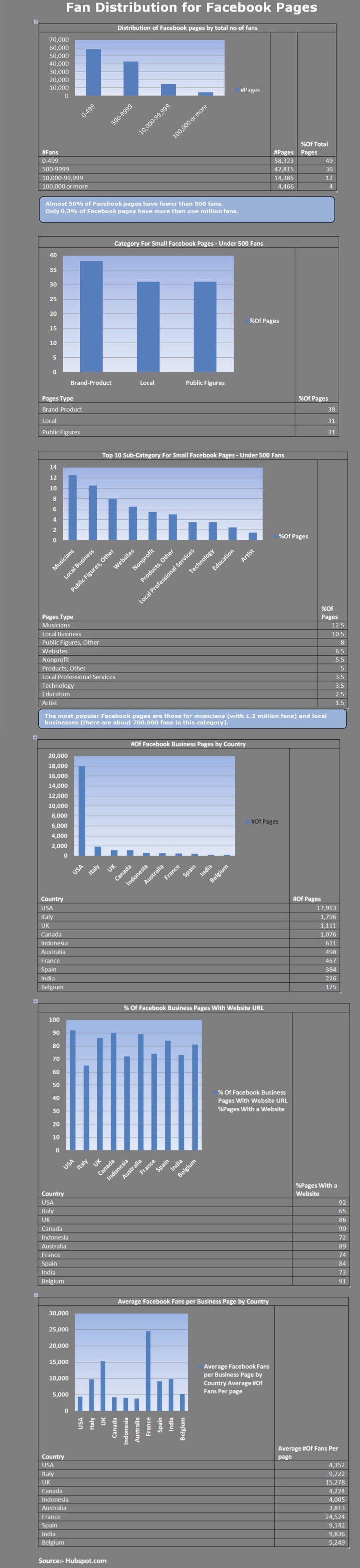This screenshot has height=1568, width=360.
Task: Click the 'most popular Facebook pages' callout box
Action: (x=192, y=719)
